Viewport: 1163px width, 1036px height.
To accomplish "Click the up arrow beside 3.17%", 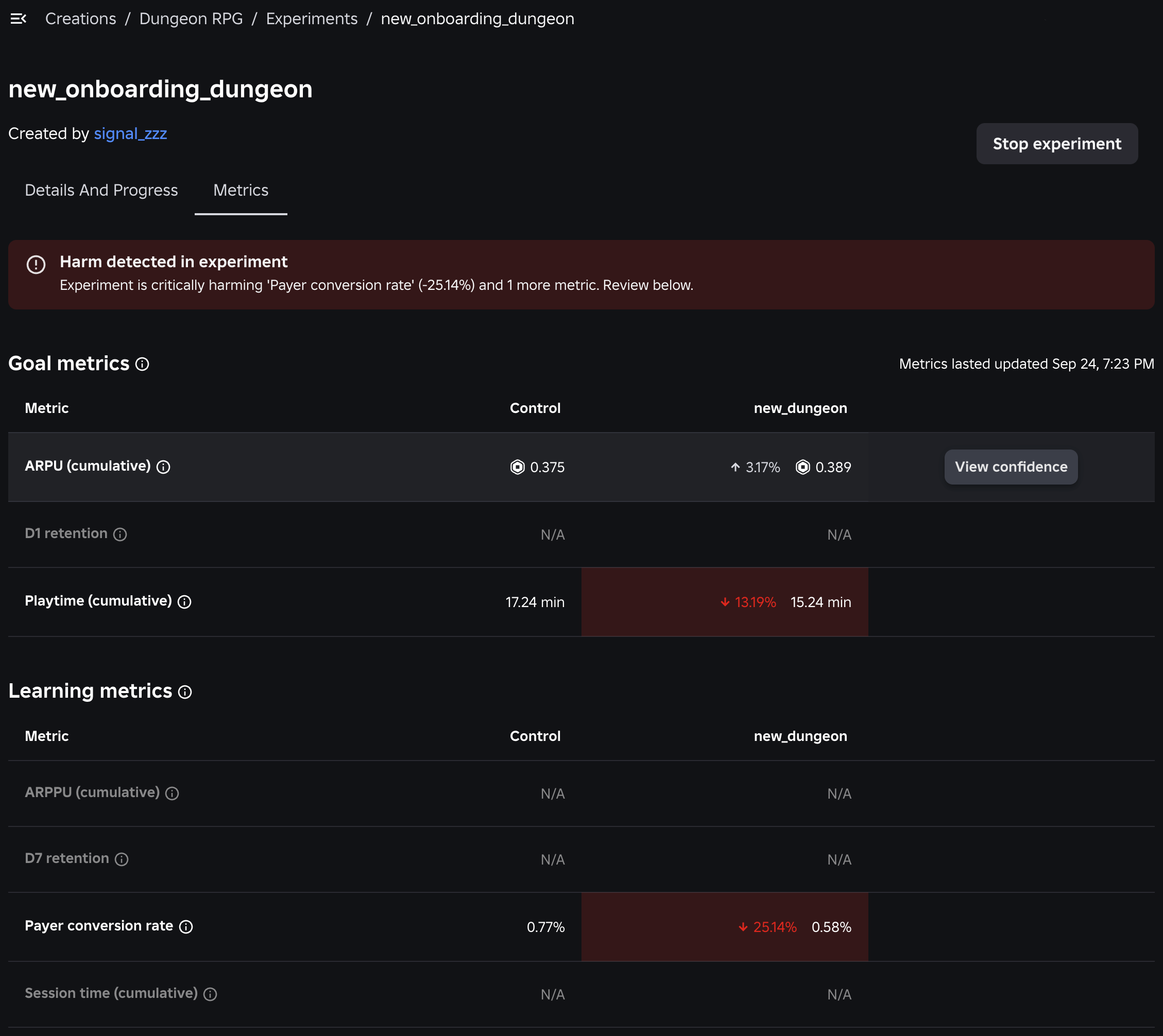I will 736,468.
